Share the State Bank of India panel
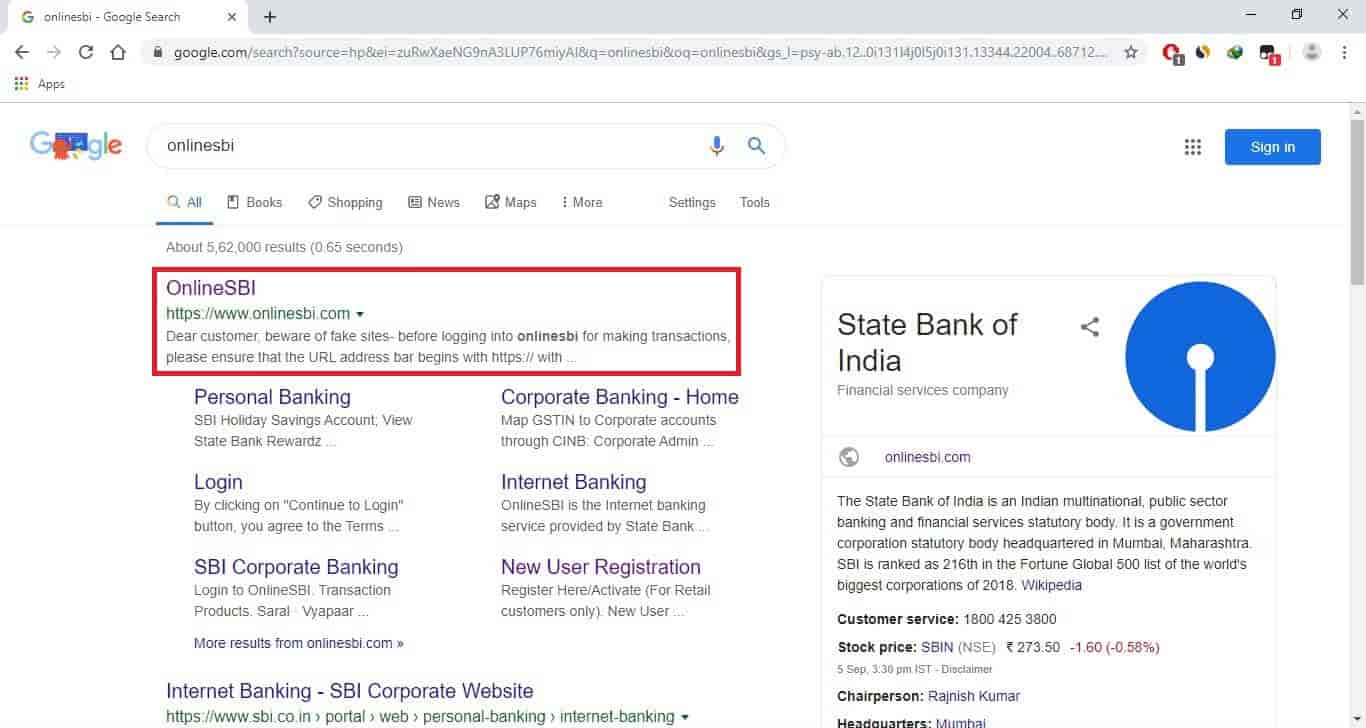 coord(1090,326)
